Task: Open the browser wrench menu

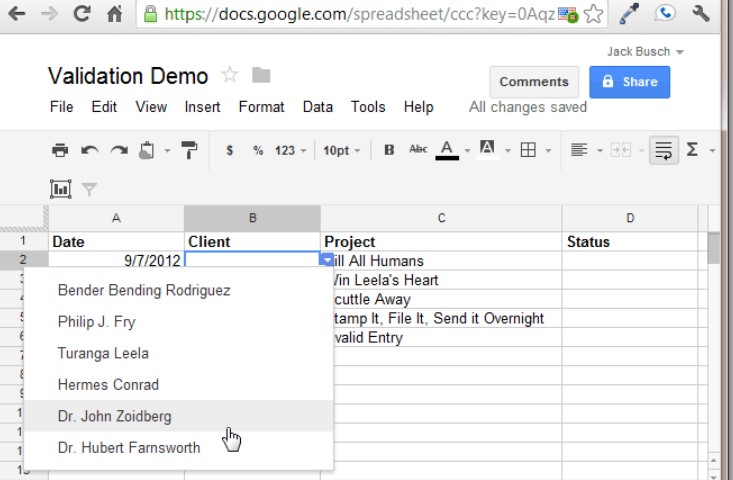Action: [x=701, y=13]
